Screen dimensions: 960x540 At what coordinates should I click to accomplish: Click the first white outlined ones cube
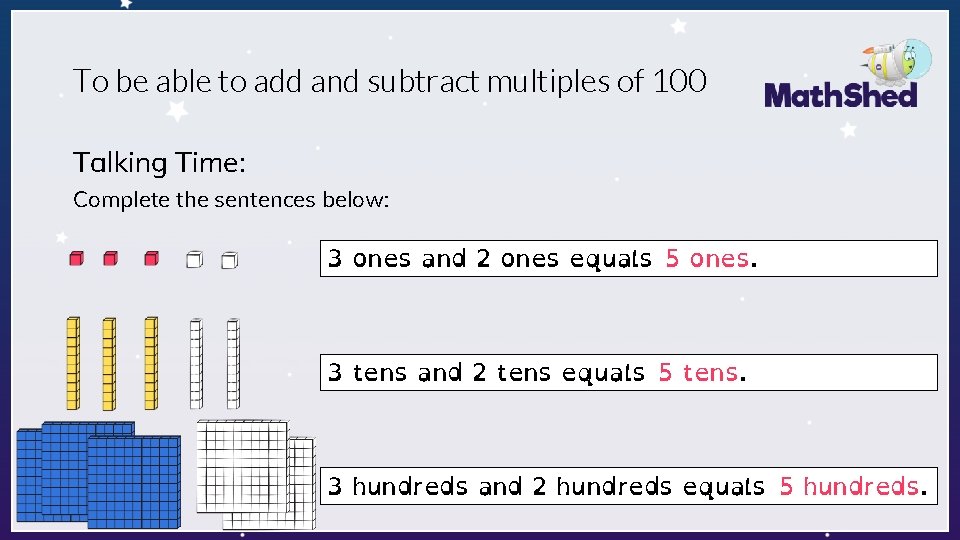[194, 260]
